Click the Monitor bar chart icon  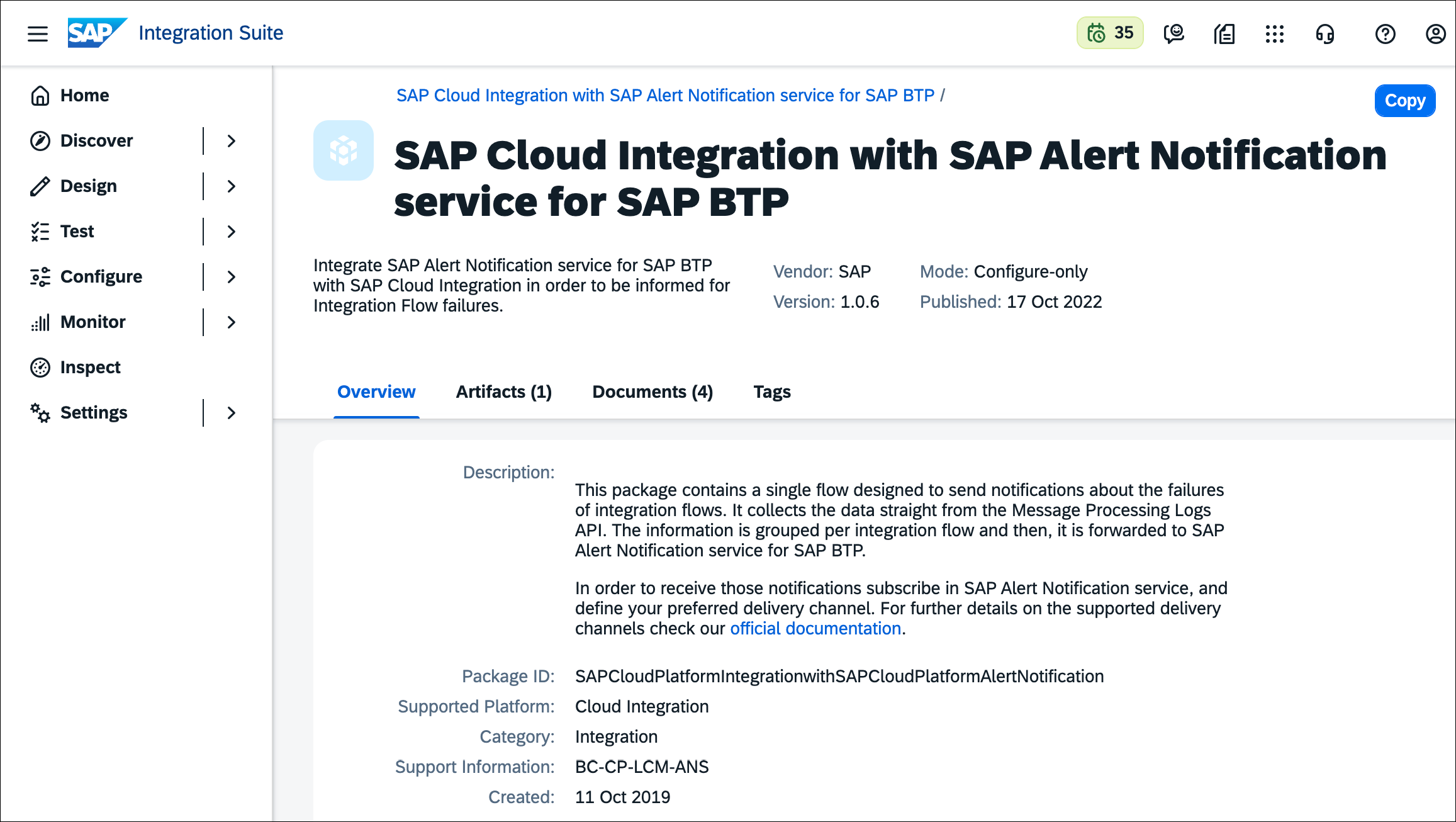point(40,322)
